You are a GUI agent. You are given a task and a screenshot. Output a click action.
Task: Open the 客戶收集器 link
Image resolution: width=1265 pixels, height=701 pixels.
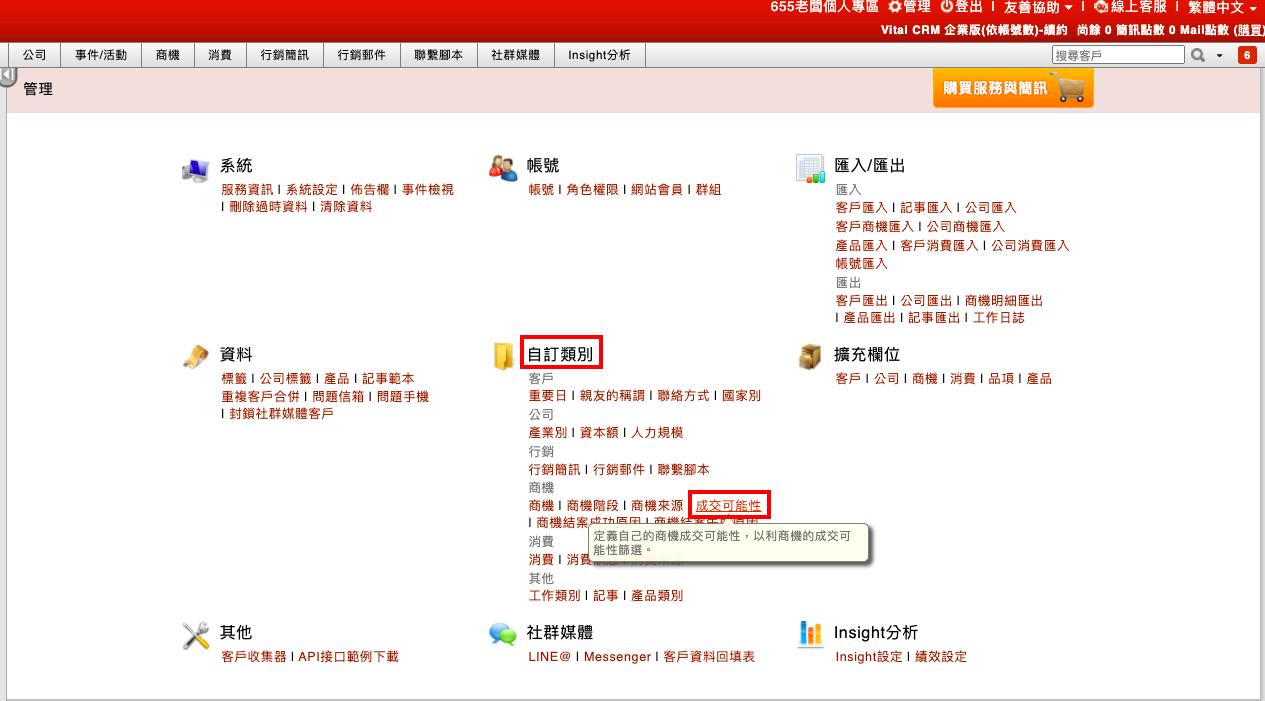pos(254,656)
